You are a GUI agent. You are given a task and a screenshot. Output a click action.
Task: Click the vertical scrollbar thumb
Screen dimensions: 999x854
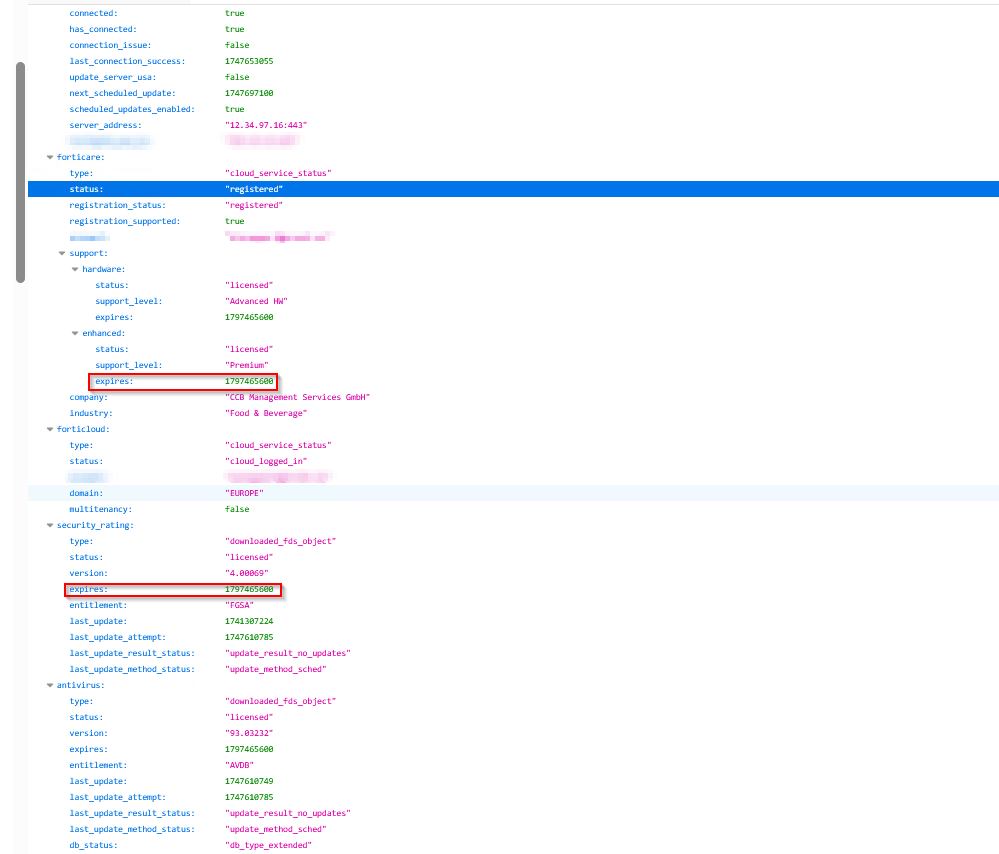tap(20, 172)
